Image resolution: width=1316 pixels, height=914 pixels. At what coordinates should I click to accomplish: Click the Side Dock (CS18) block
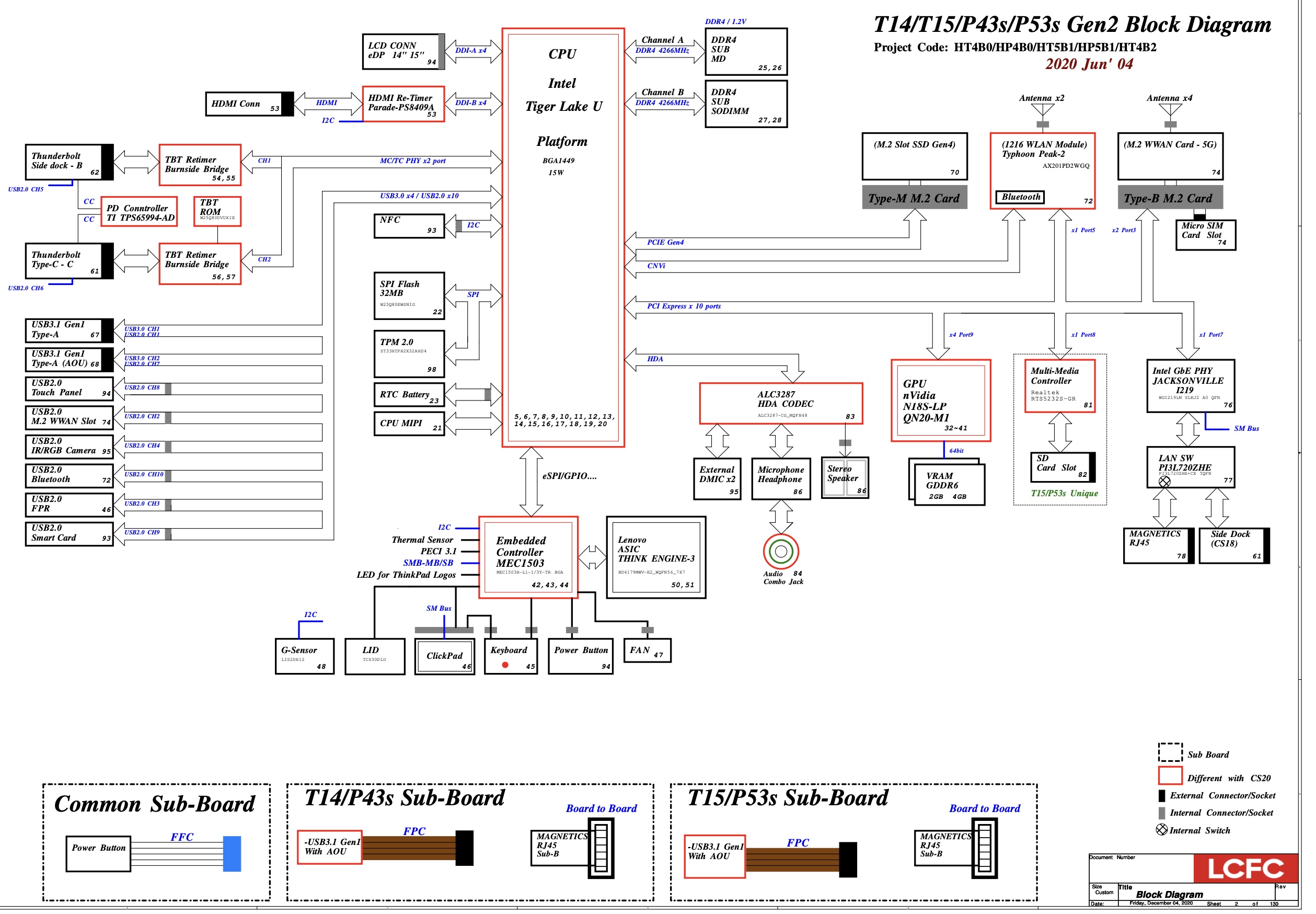tap(1234, 546)
